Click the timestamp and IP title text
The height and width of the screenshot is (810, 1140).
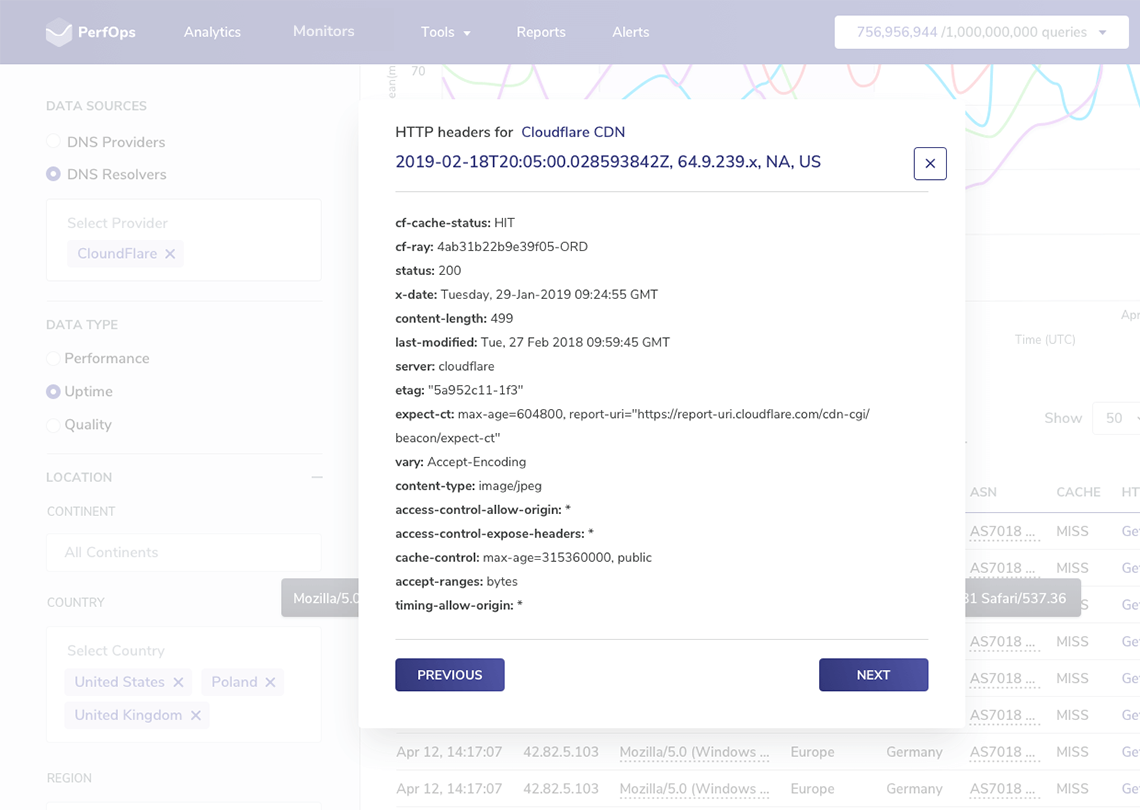(608, 162)
